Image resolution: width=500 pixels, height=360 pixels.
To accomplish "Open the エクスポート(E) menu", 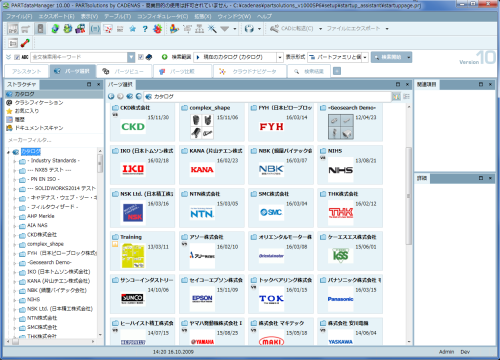I will point(56,16).
